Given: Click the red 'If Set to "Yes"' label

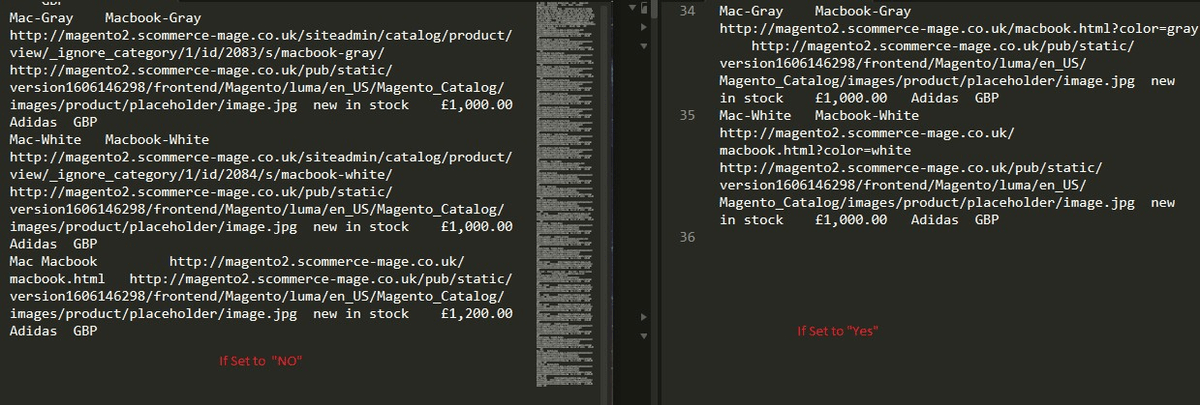Looking at the screenshot, I should point(838,331).
